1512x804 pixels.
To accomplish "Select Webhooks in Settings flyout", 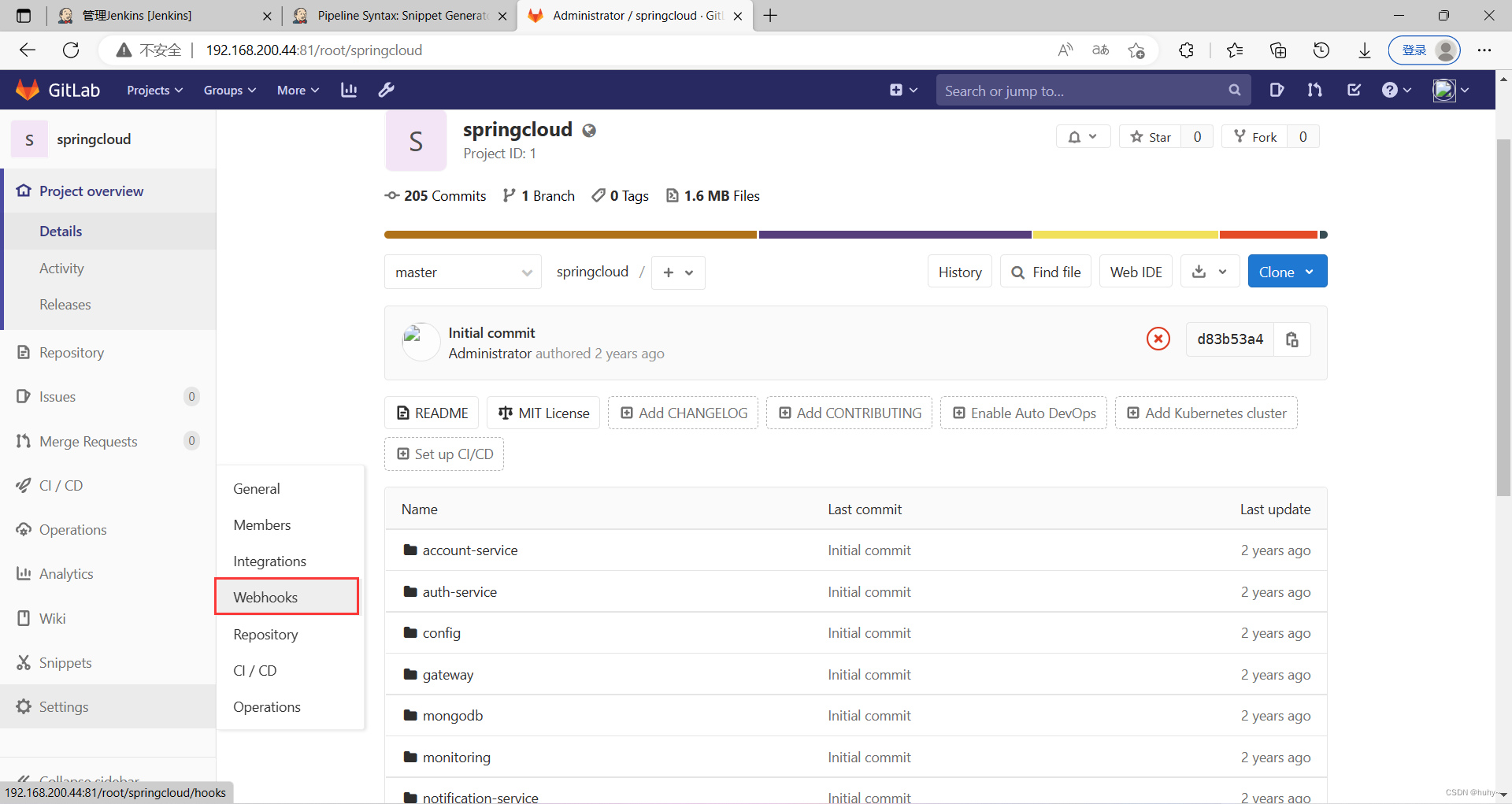I will [287, 597].
